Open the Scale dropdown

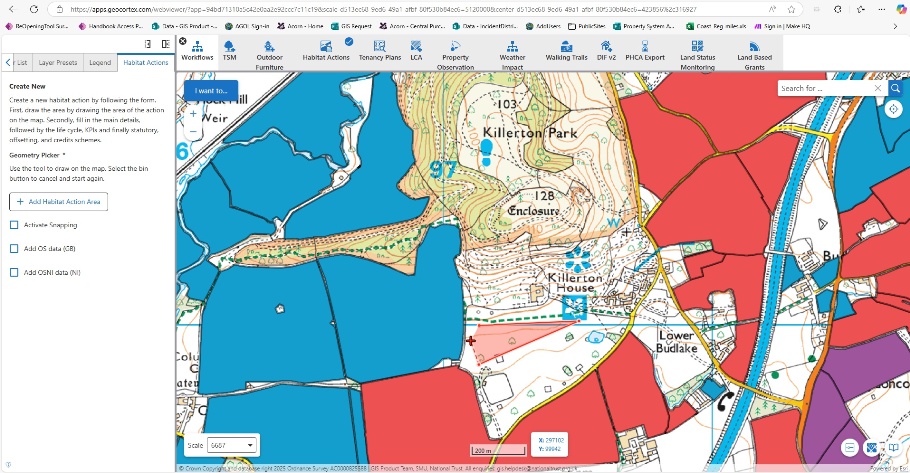coord(233,444)
